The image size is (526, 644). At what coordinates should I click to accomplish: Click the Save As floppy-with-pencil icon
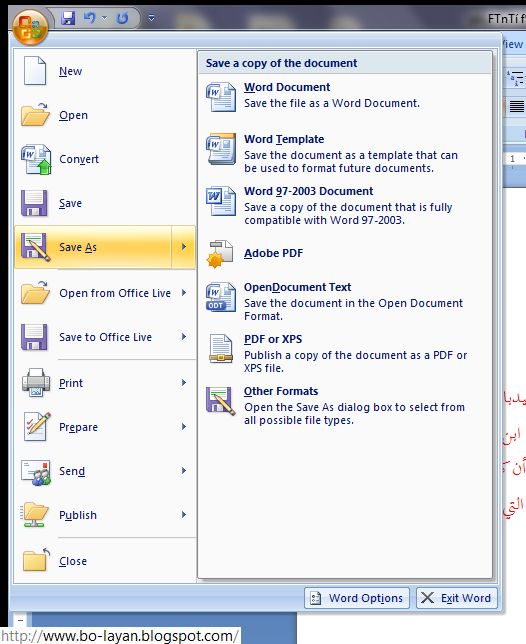pyautogui.click(x=35, y=247)
